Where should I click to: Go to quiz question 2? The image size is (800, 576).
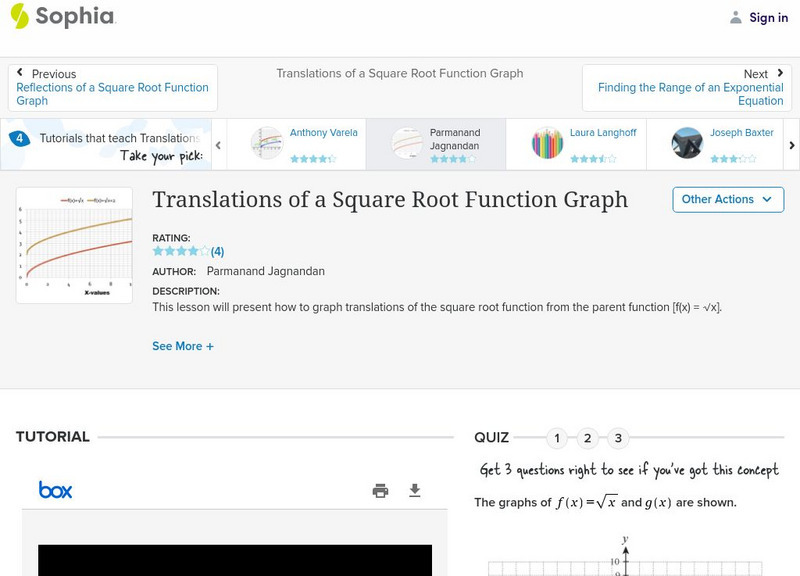tap(588, 438)
